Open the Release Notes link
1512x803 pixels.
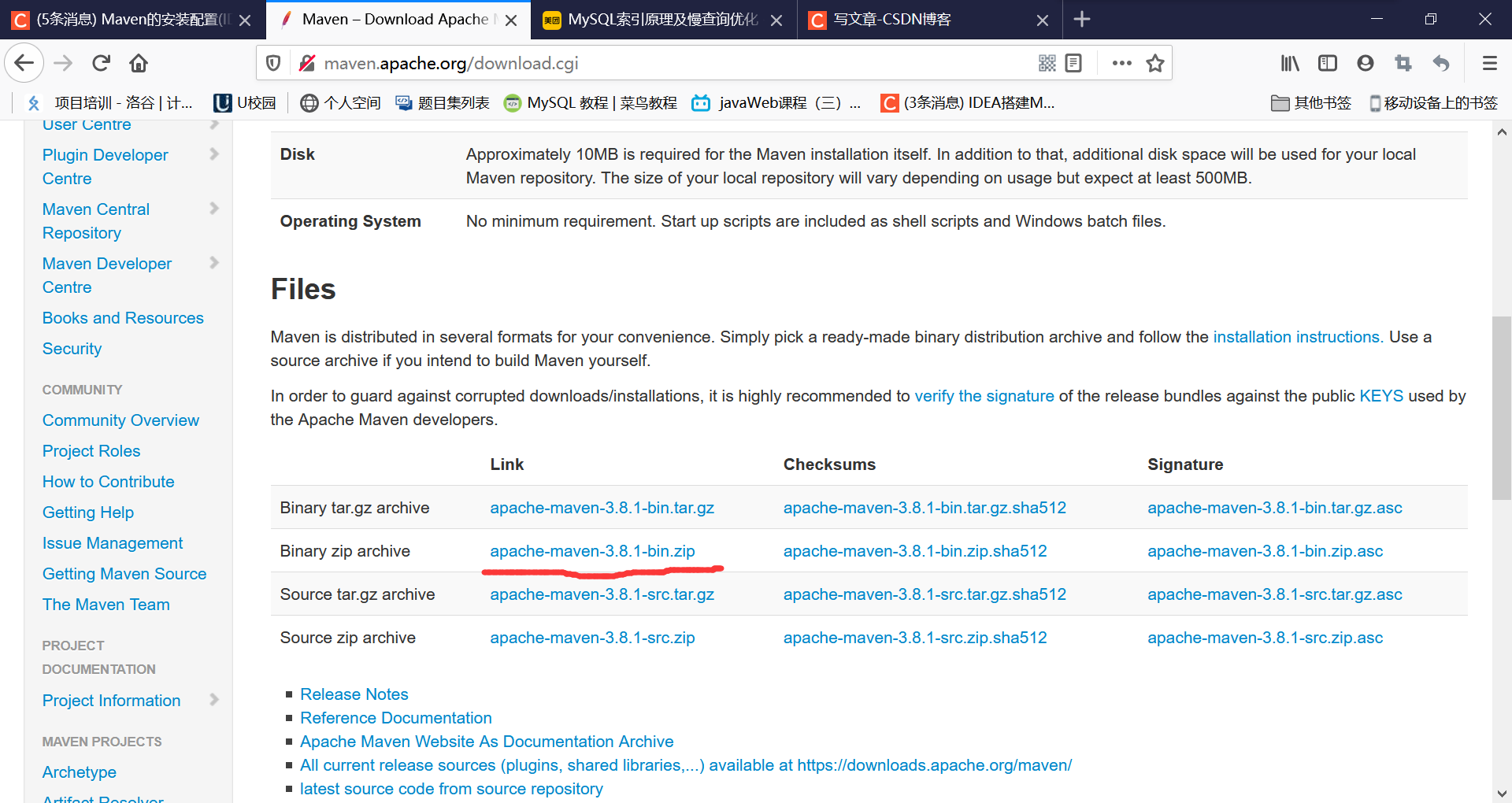pyautogui.click(x=354, y=694)
